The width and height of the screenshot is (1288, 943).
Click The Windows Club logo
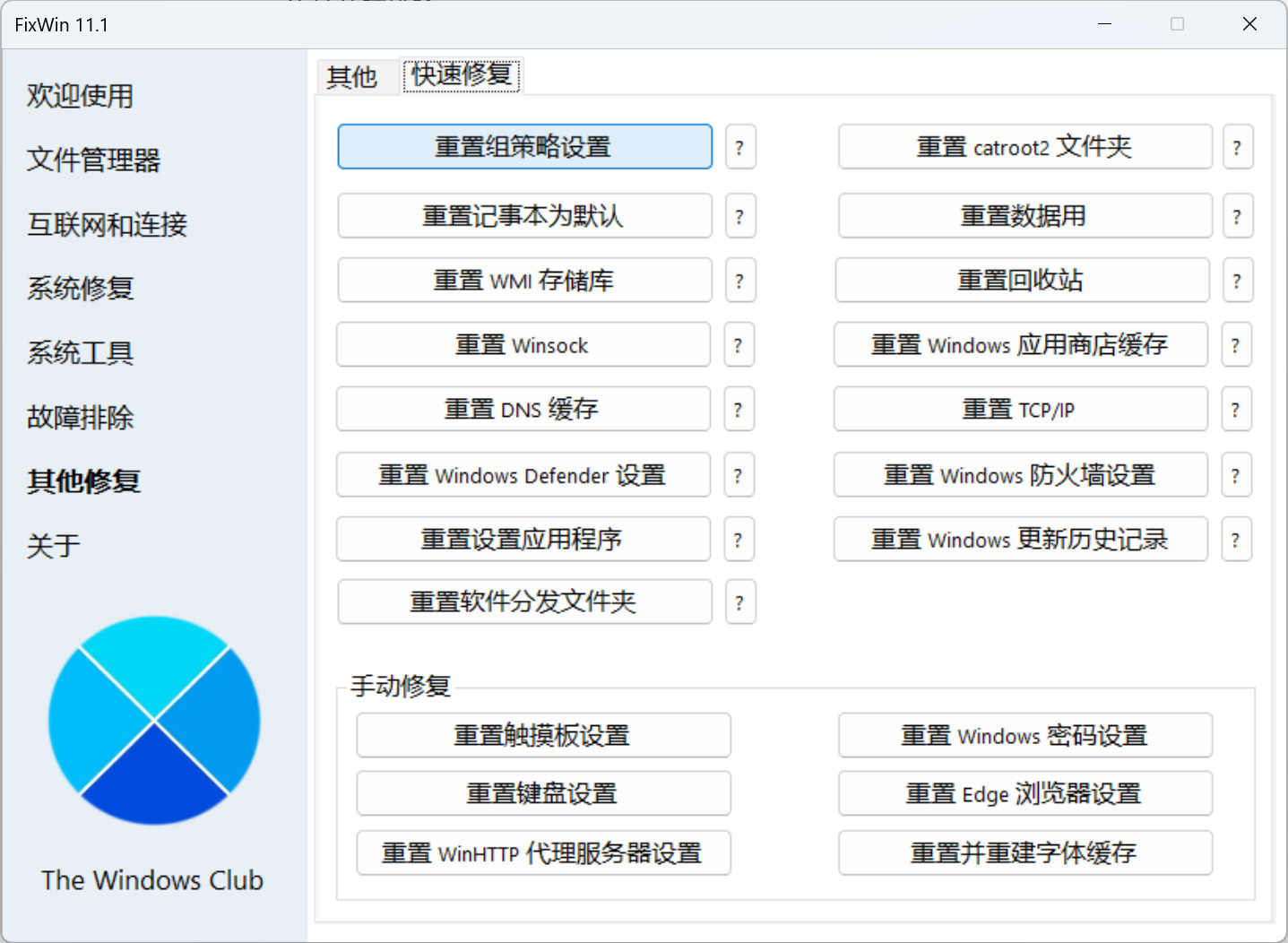(x=152, y=720)
